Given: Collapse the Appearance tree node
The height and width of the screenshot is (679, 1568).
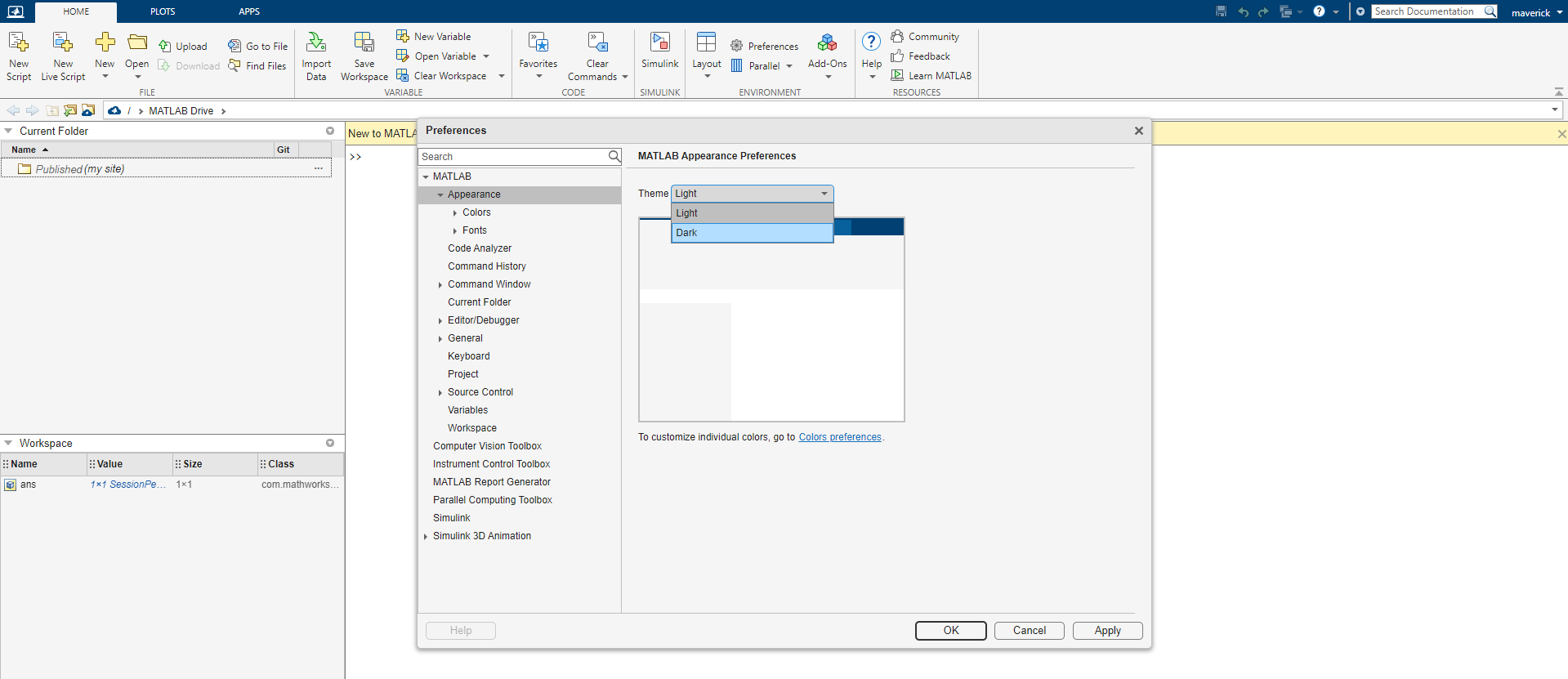Looking at the screenshot, I should click(x=440, y=194).
